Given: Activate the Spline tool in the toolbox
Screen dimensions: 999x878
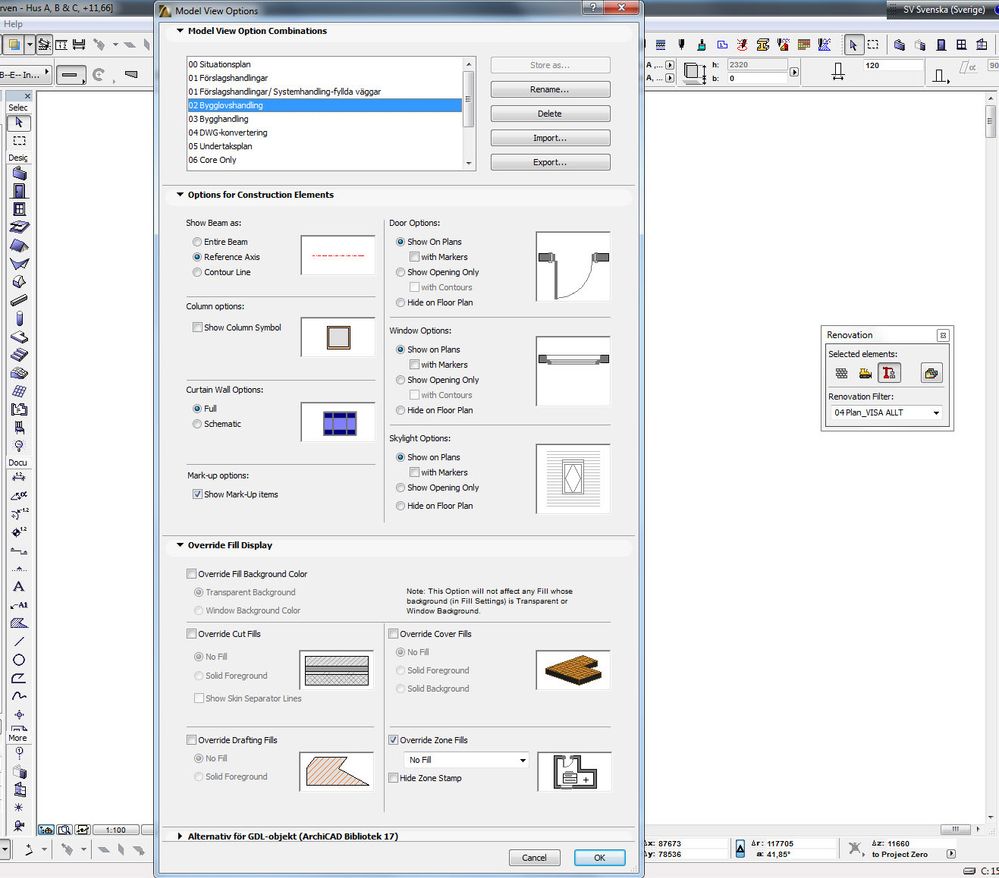Looking at the screenshot, I should (x=19, y=696).
